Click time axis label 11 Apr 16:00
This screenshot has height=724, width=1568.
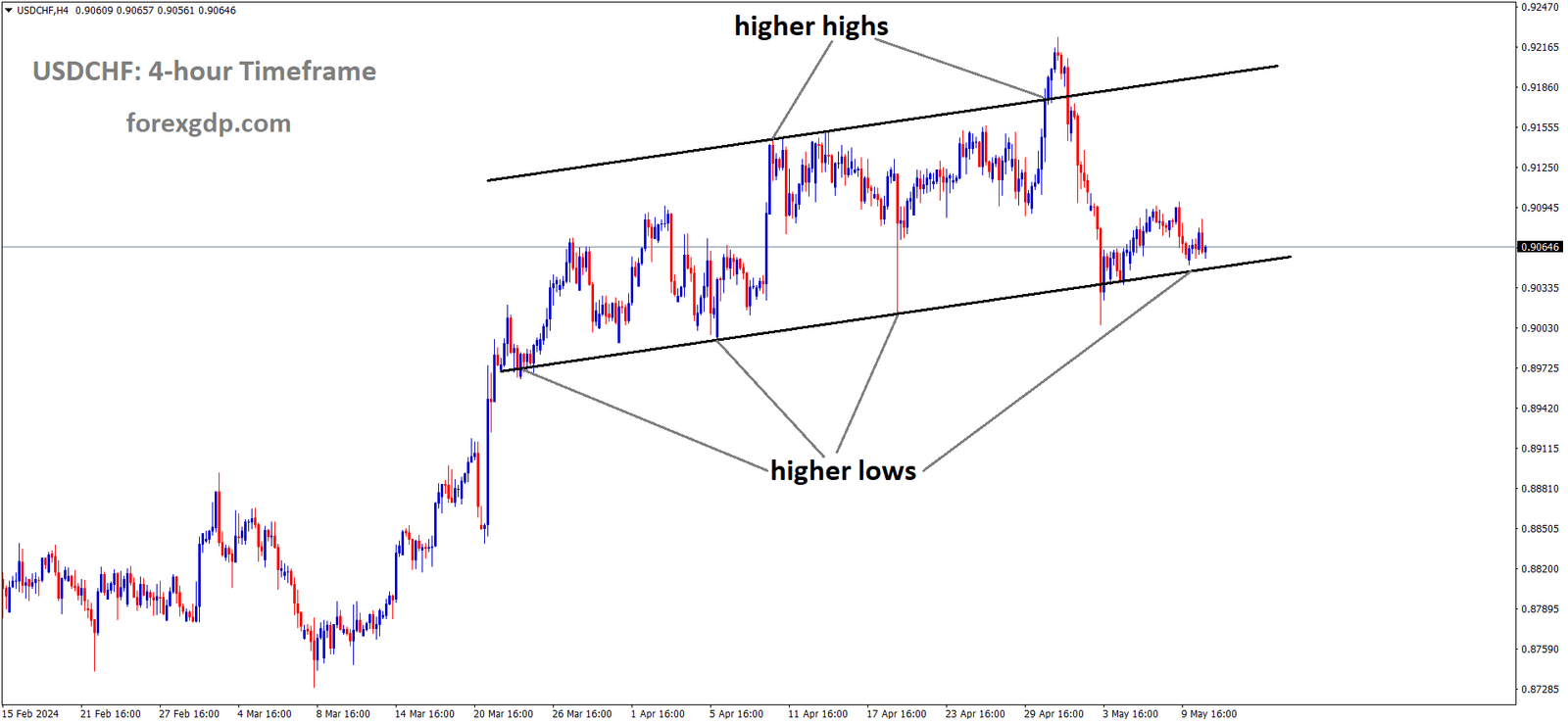click(818, 714)
